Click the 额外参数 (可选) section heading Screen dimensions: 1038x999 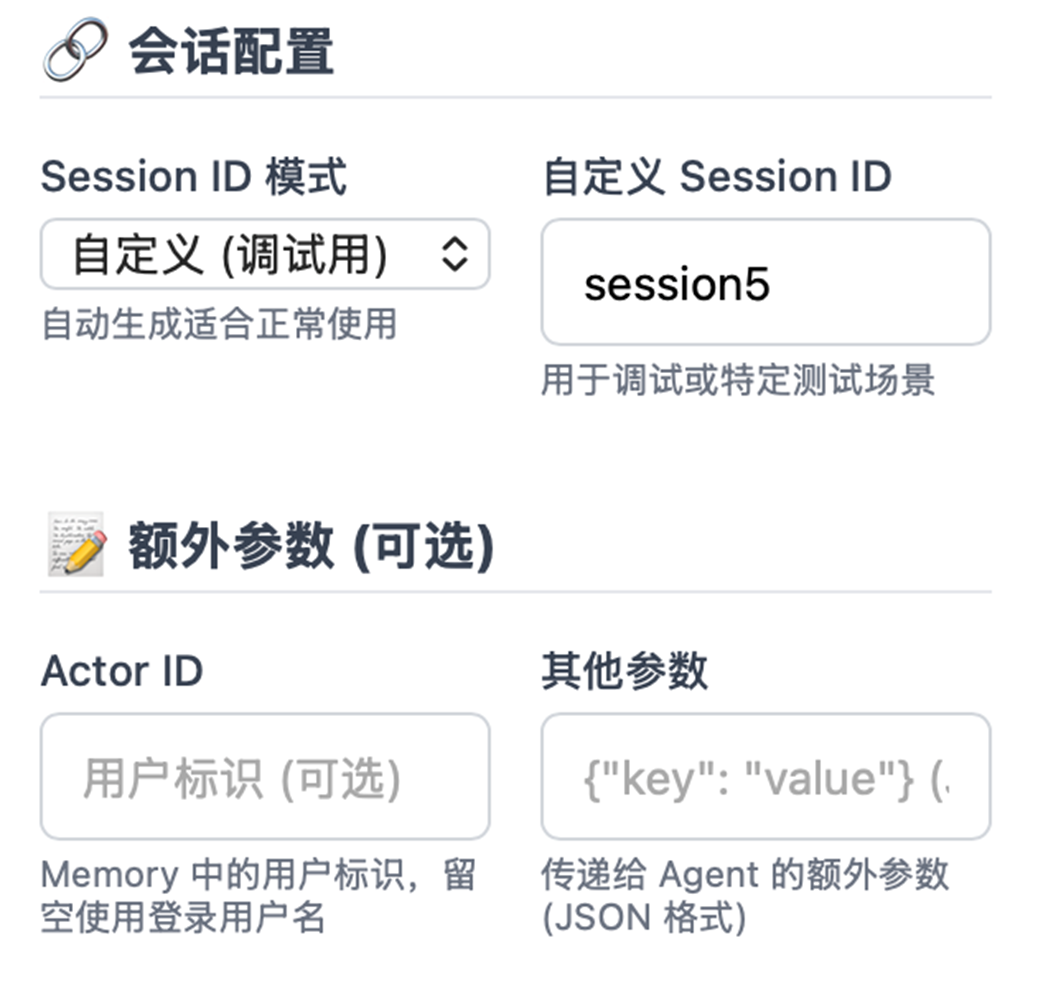pos(311,546)
